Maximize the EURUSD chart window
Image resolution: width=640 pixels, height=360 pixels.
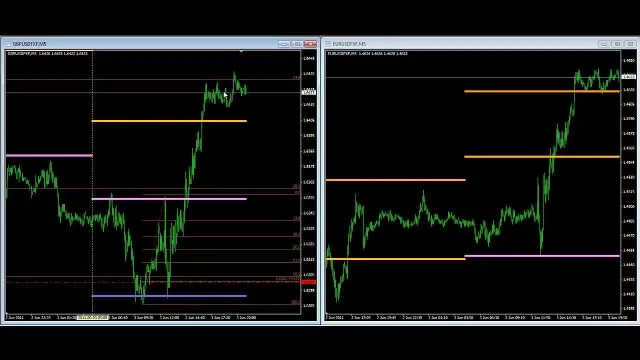[617, 44]
